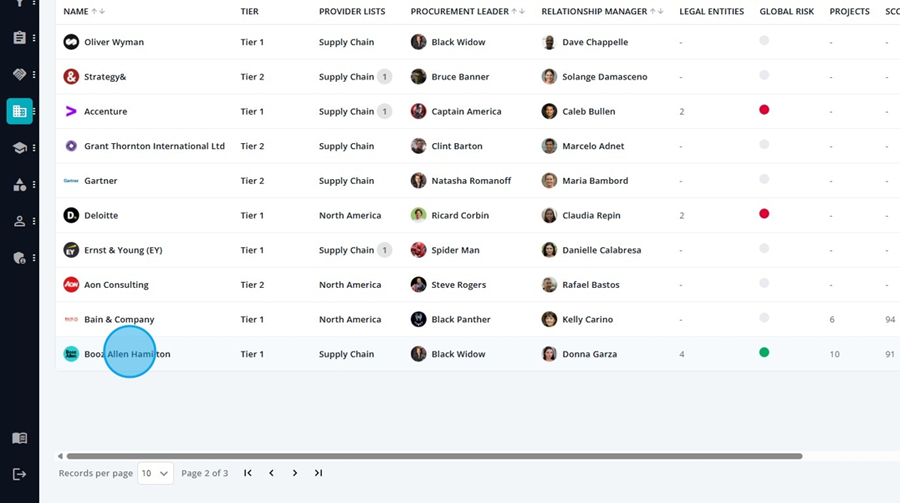Open the Records per page dropdown

click(x=156, y=473)
